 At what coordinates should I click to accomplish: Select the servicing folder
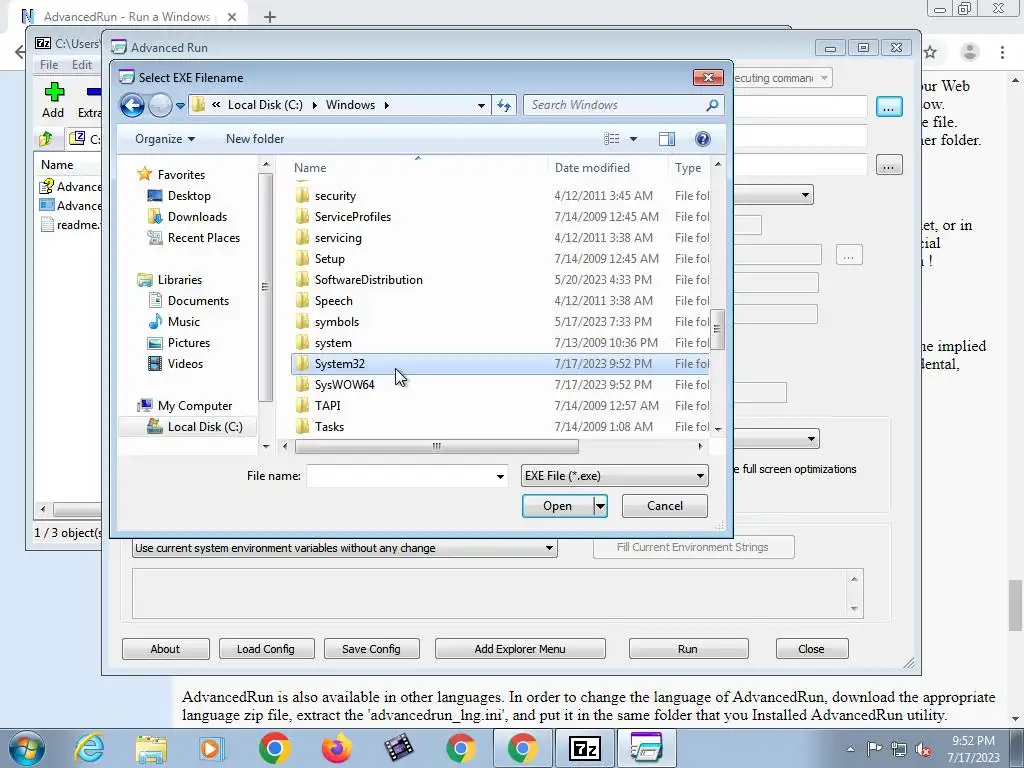coord(338,238)
